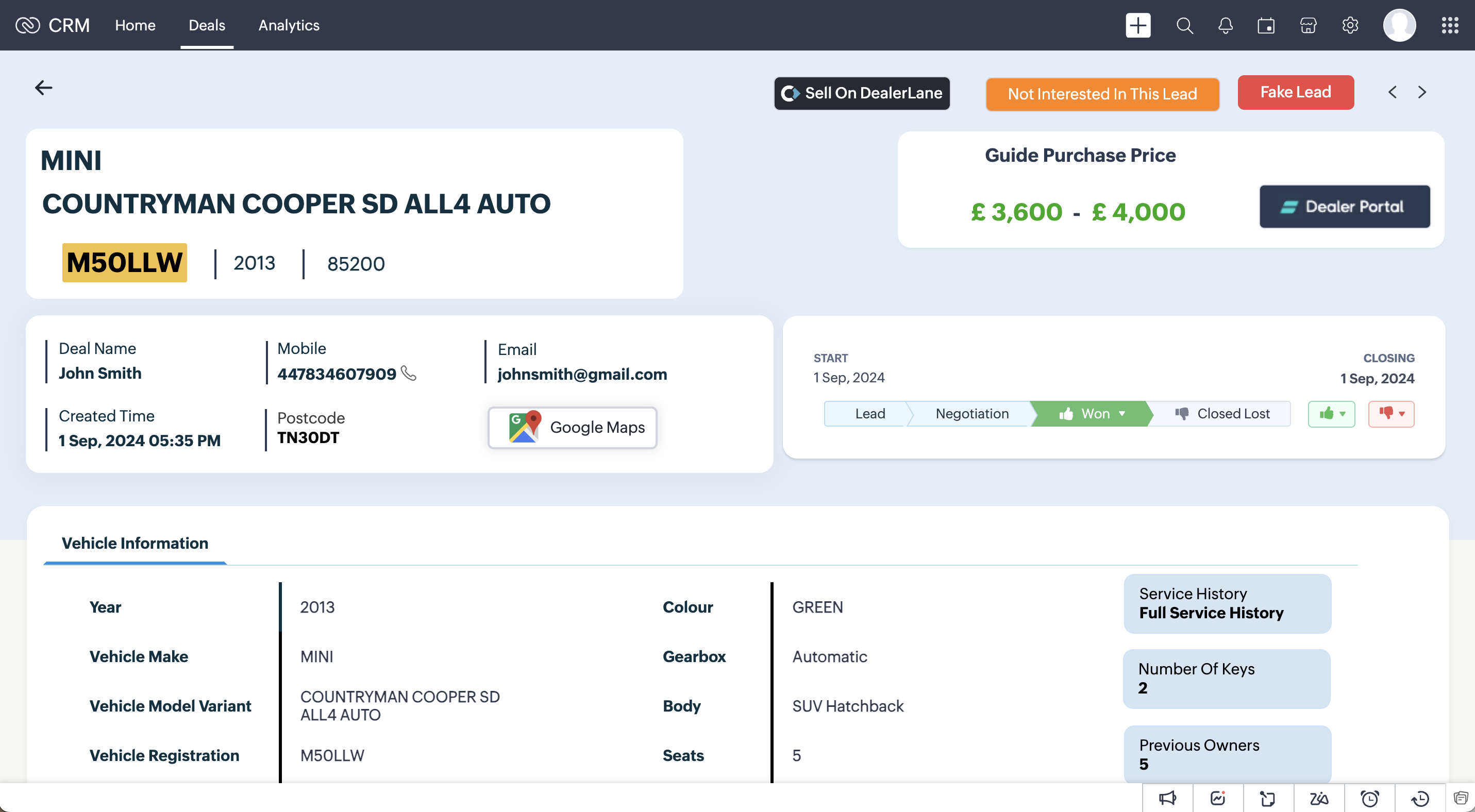Click the email johnsmith@gmail.com
The height and width of the screenshot is (812, 1475).
(582, 374)
